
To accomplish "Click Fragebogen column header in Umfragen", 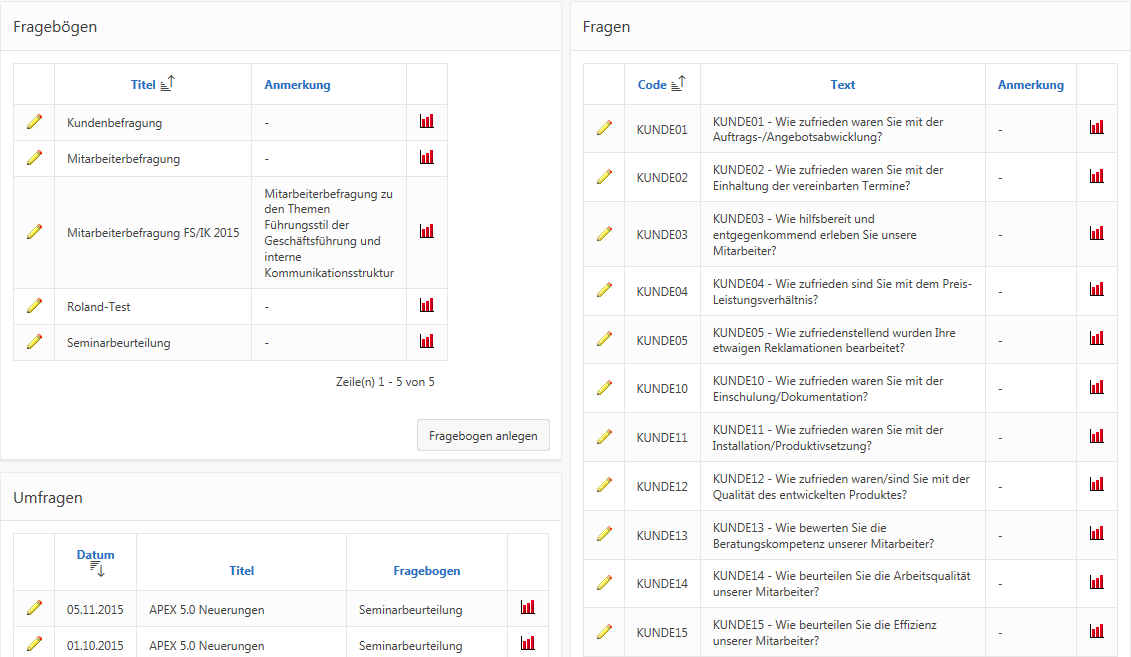I will pos(426,571).
